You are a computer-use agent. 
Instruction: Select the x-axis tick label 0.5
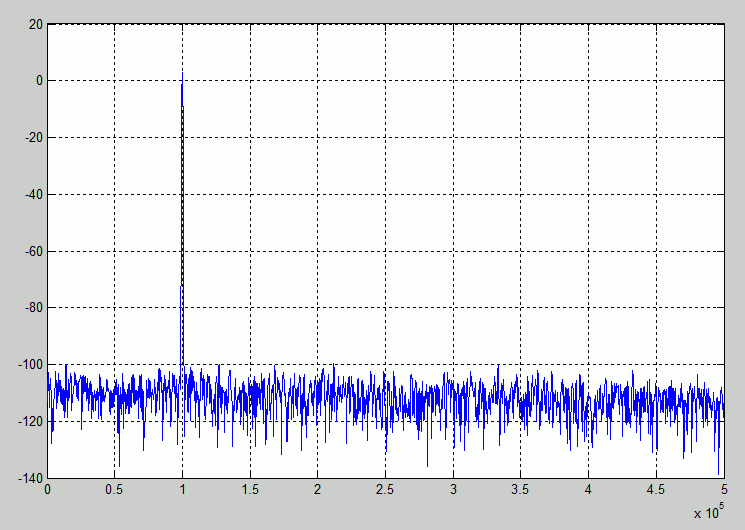click(114, 490)
